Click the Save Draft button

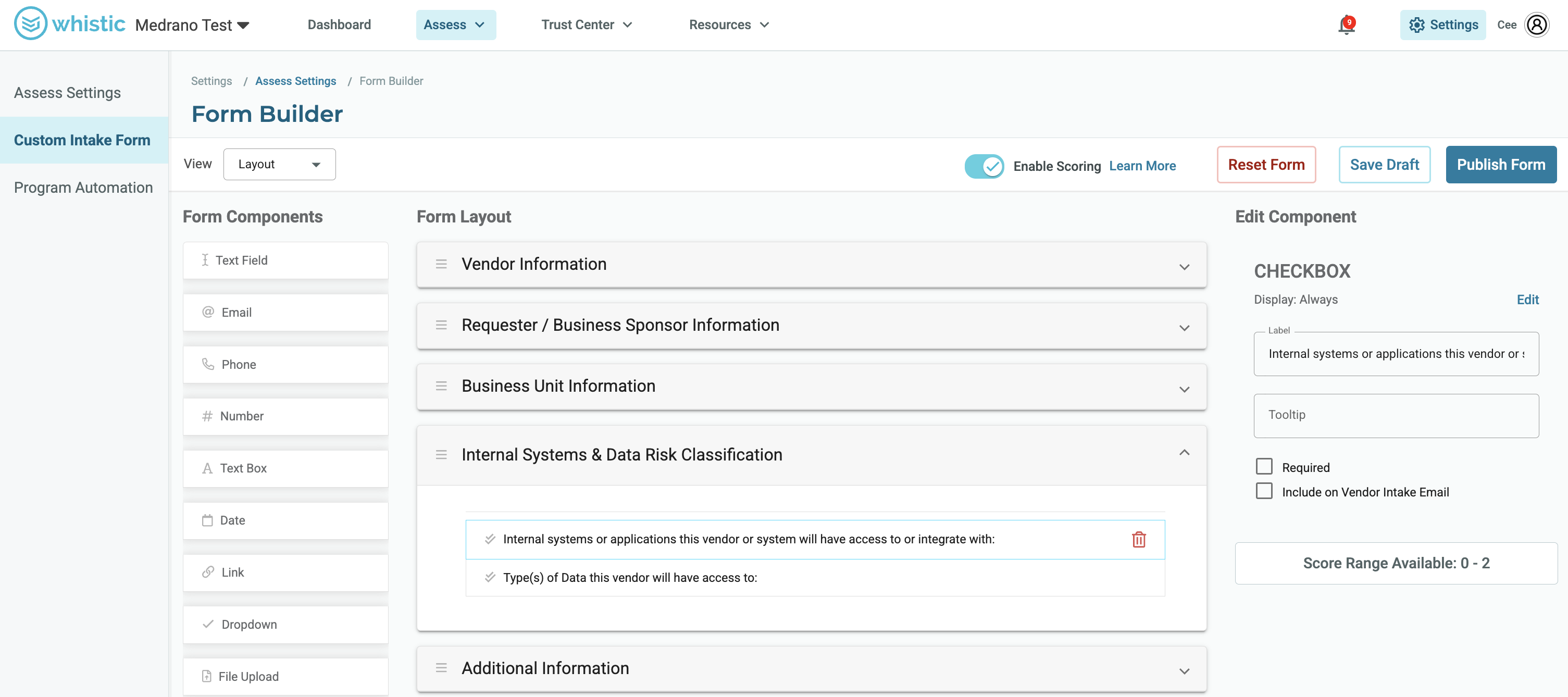coord(1384,165)
